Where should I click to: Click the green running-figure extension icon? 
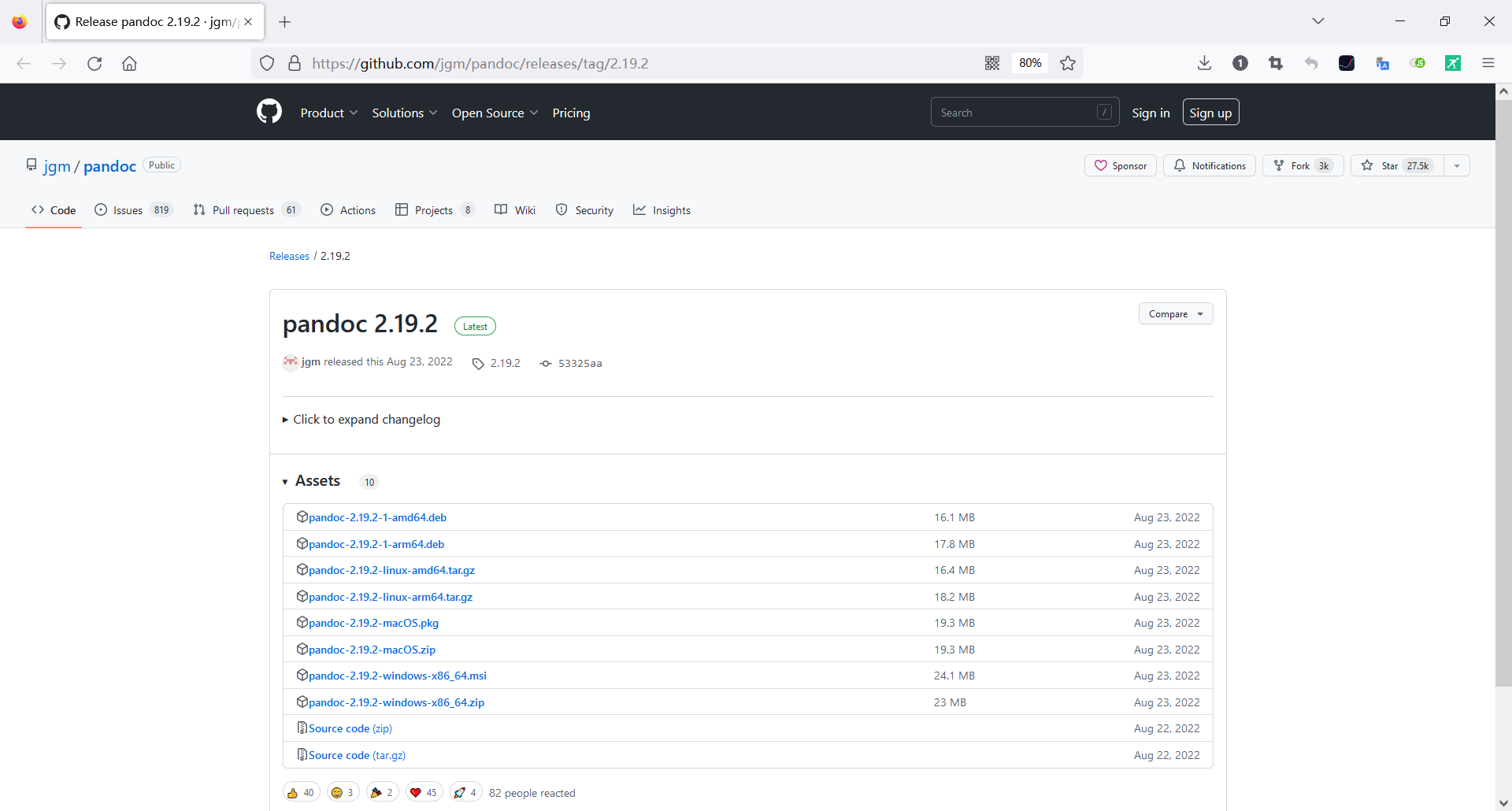coord(1453,64)
